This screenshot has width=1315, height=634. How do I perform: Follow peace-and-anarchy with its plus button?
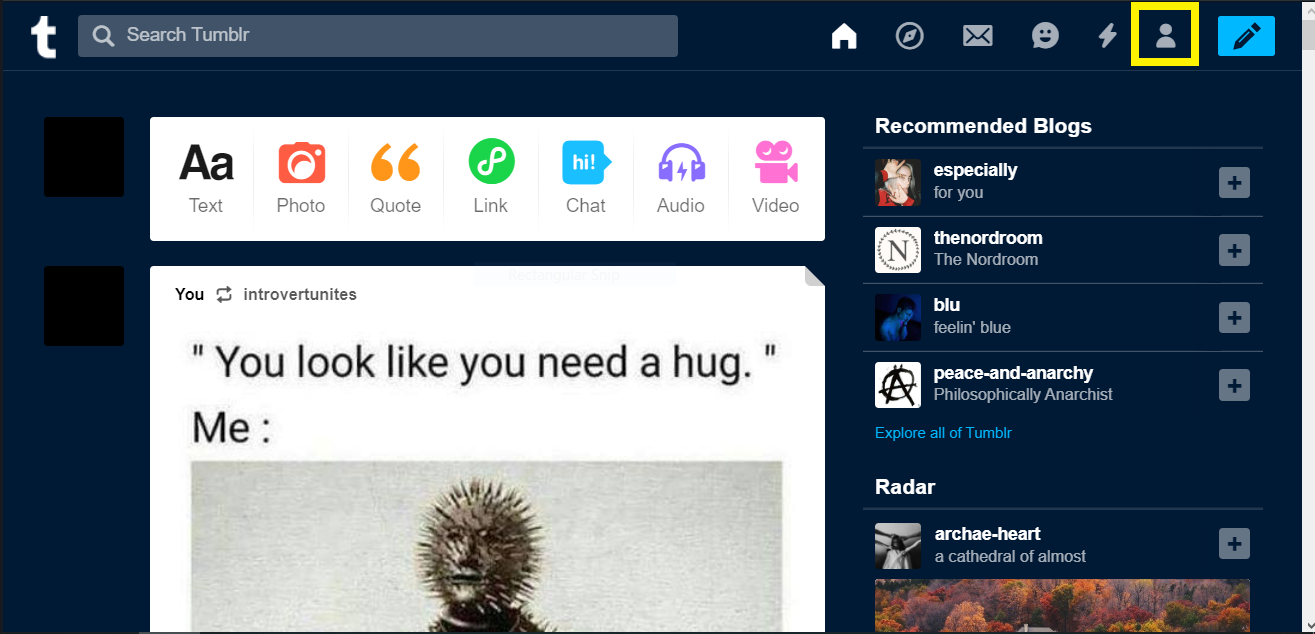(1234, 385)
